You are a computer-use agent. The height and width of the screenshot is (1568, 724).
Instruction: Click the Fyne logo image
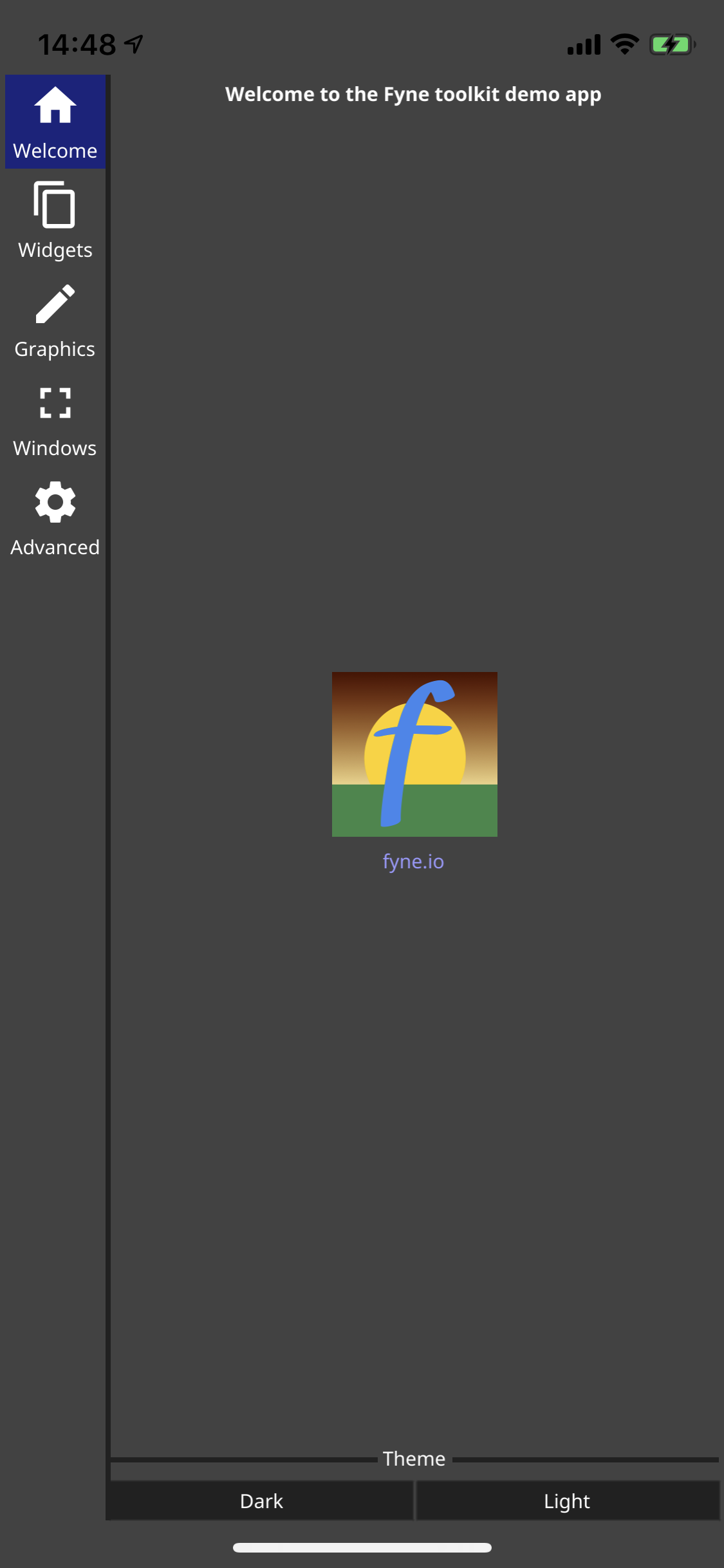tap(414, 754)
